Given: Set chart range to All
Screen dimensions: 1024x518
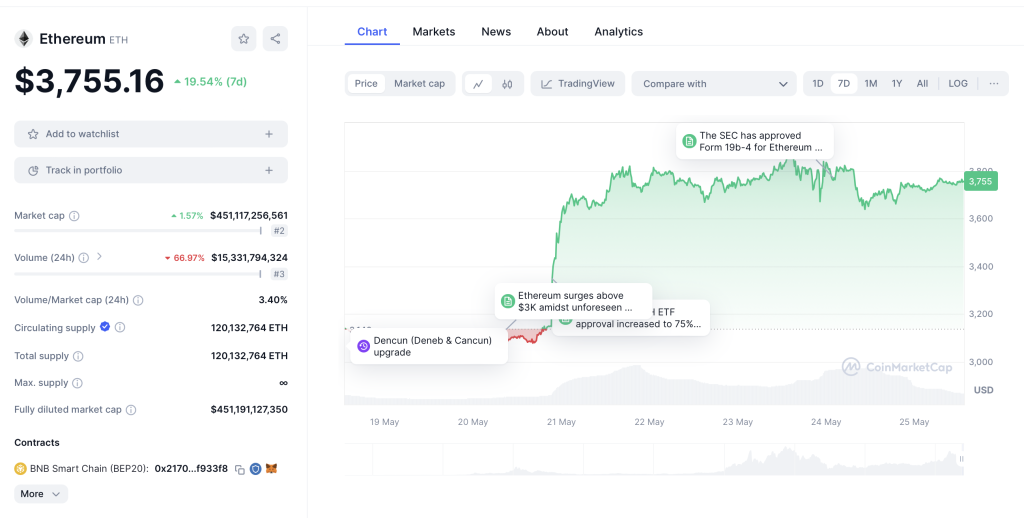Looking at the screenshot, I should (922, 84).
